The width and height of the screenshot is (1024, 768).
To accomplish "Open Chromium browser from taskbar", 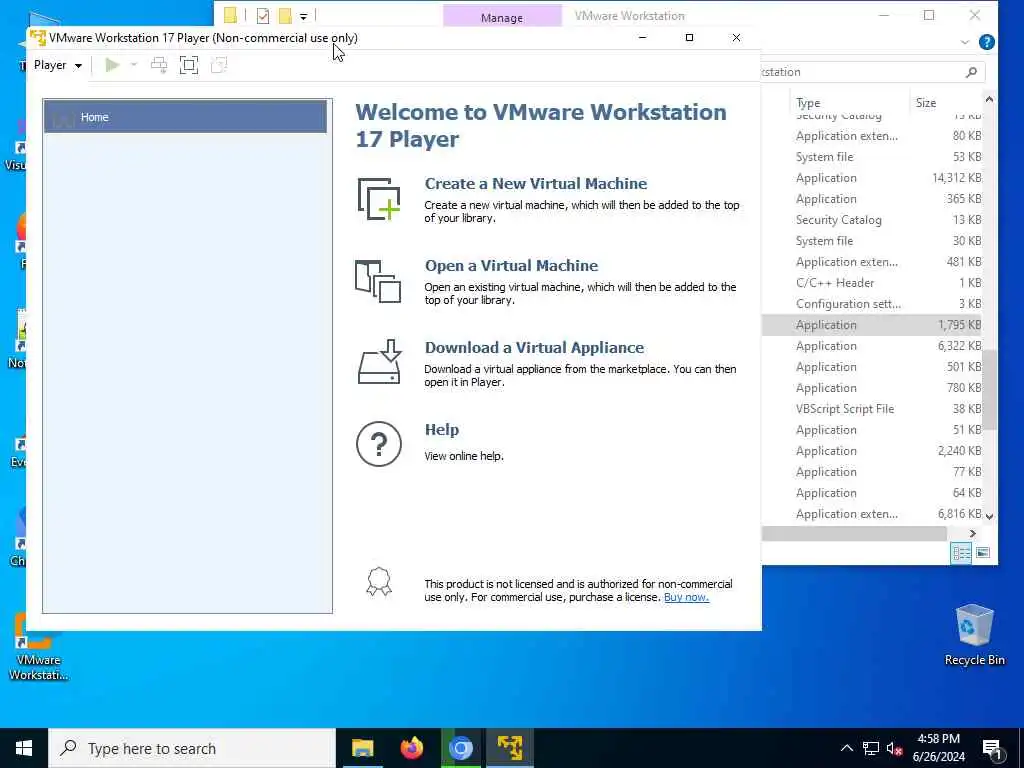I will click(x=460, y=748).
